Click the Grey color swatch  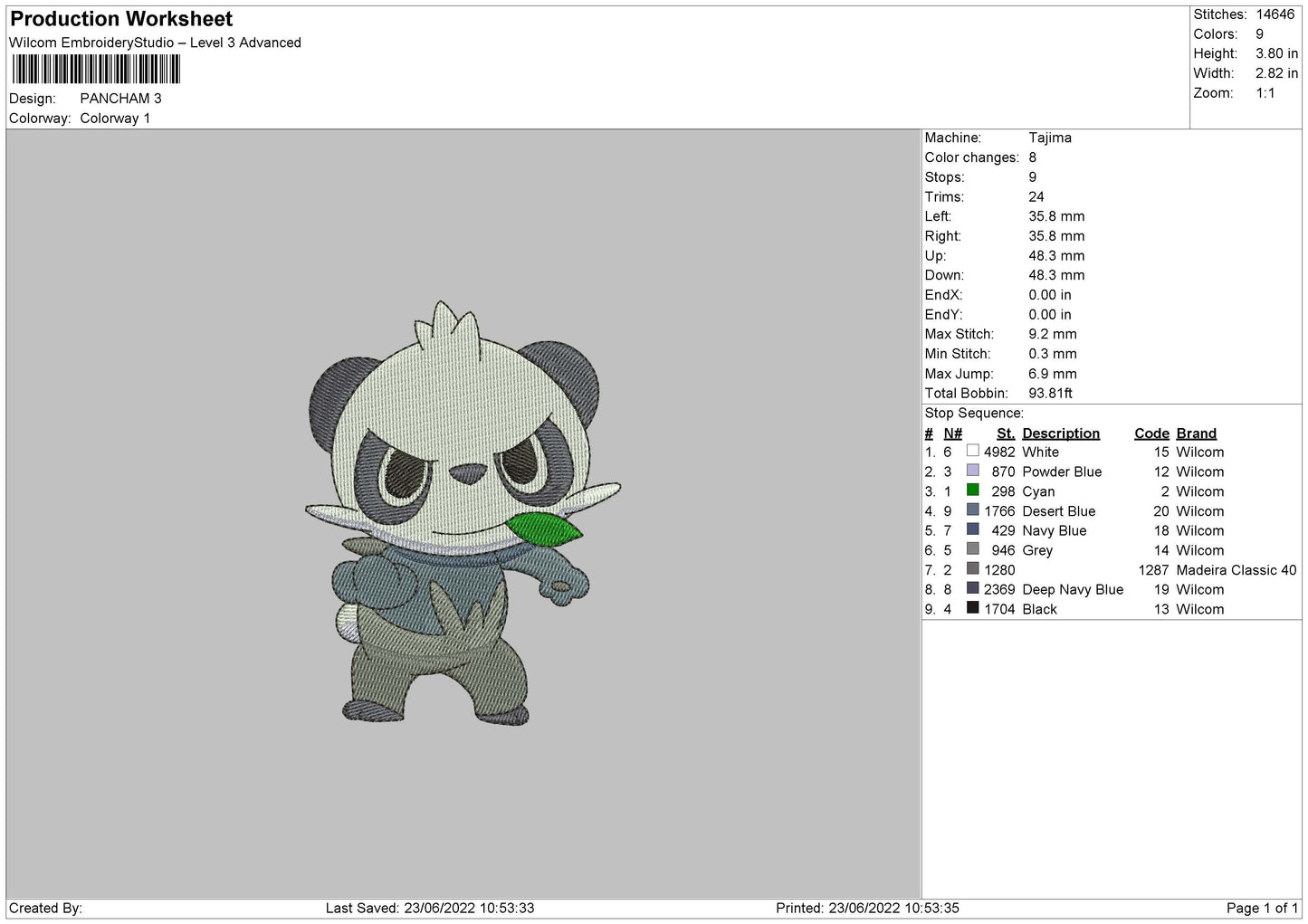coord(972,549)
